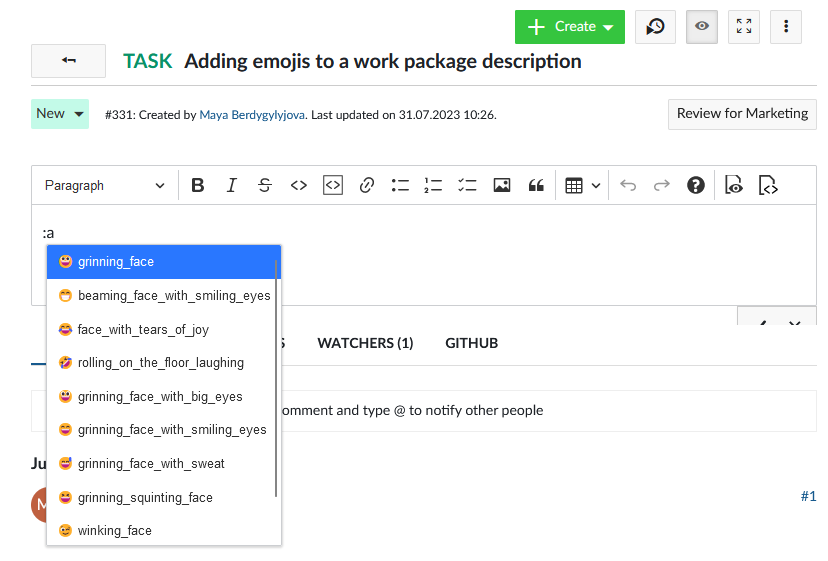This screenshot has height=561, width=828.
Task: Open the green Create button menu
Action: tap(569, 27)
